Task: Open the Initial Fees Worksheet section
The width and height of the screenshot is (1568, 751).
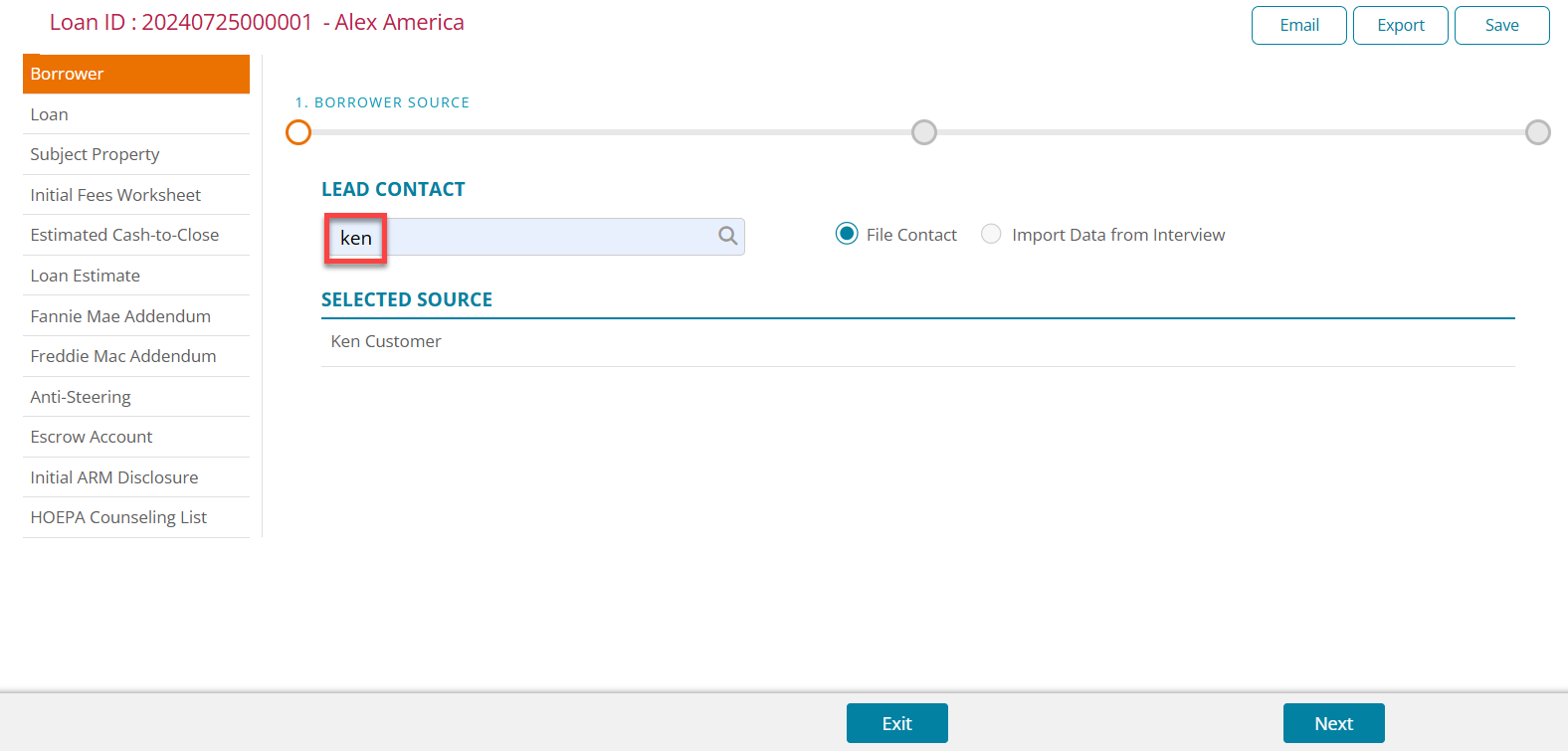Action: 115,195
